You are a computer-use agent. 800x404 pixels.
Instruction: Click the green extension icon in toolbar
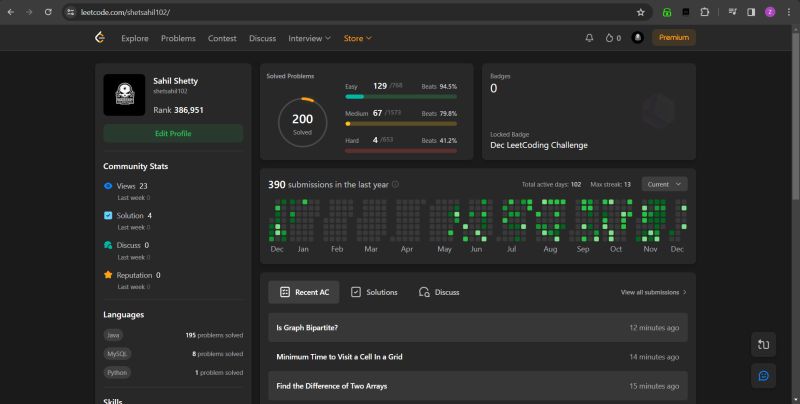[667, 12]
